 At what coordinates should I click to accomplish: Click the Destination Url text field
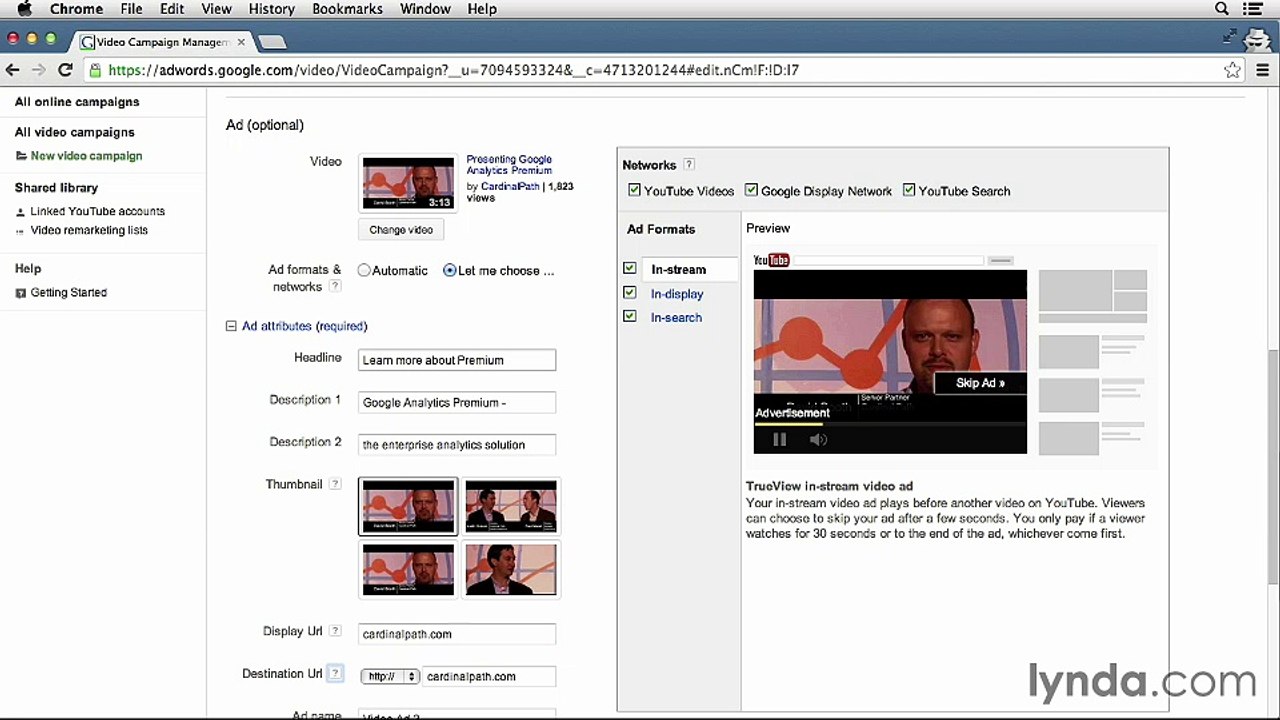tap(489, 676)
